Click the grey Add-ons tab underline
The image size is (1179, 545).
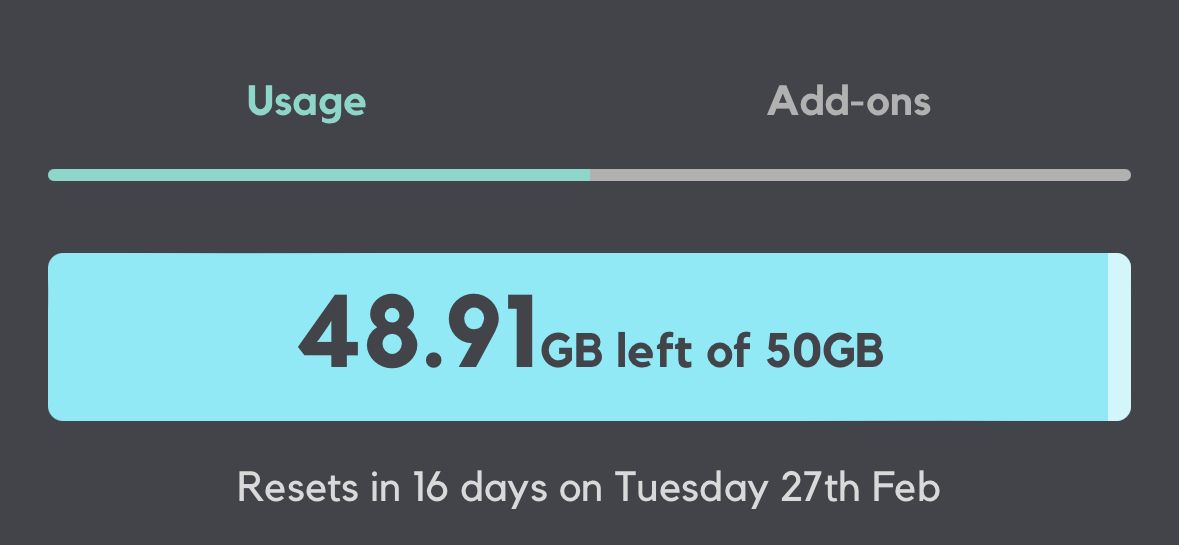click(x=860, y=175)
